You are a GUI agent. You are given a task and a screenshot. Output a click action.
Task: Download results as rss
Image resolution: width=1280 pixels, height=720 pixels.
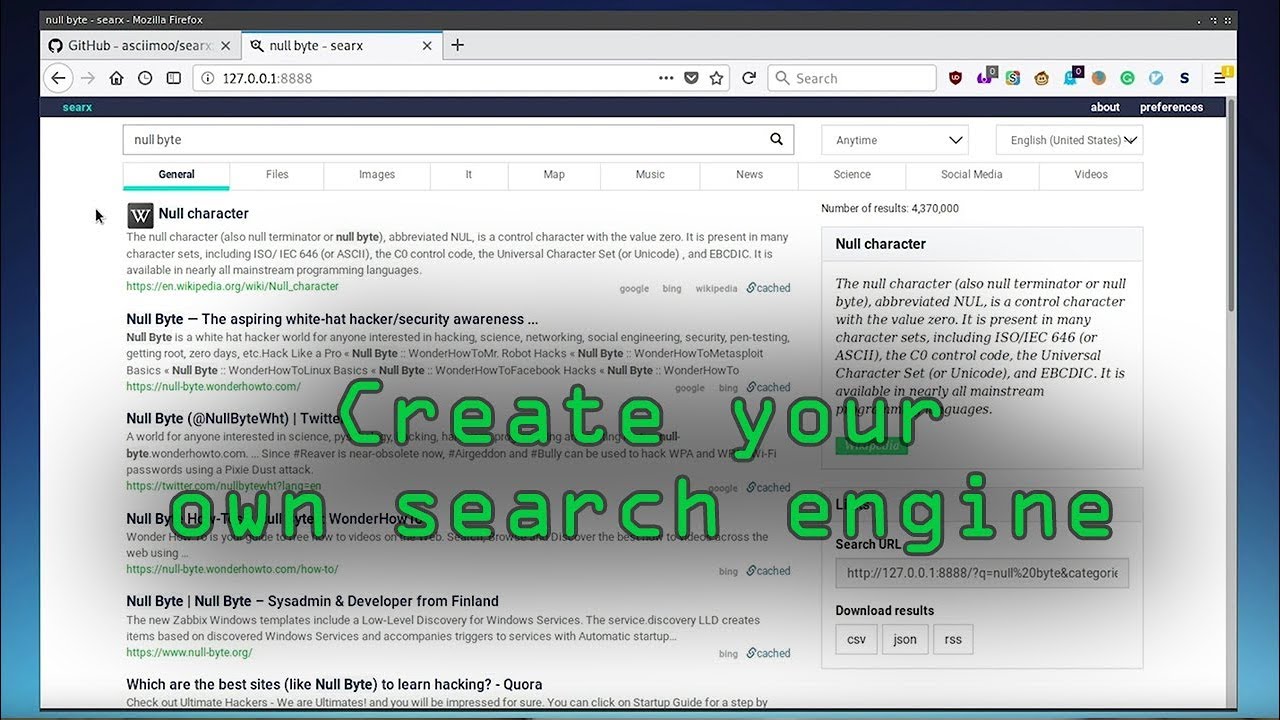tap(953, 640)
